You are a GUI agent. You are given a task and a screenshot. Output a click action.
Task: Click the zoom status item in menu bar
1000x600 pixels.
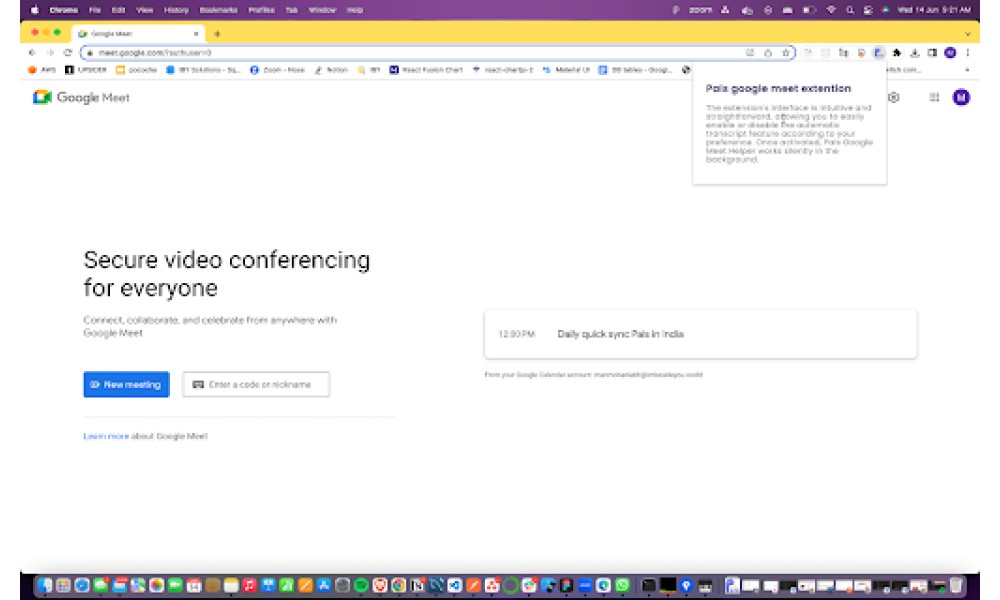pyautogui.click(x=700, y=10)
